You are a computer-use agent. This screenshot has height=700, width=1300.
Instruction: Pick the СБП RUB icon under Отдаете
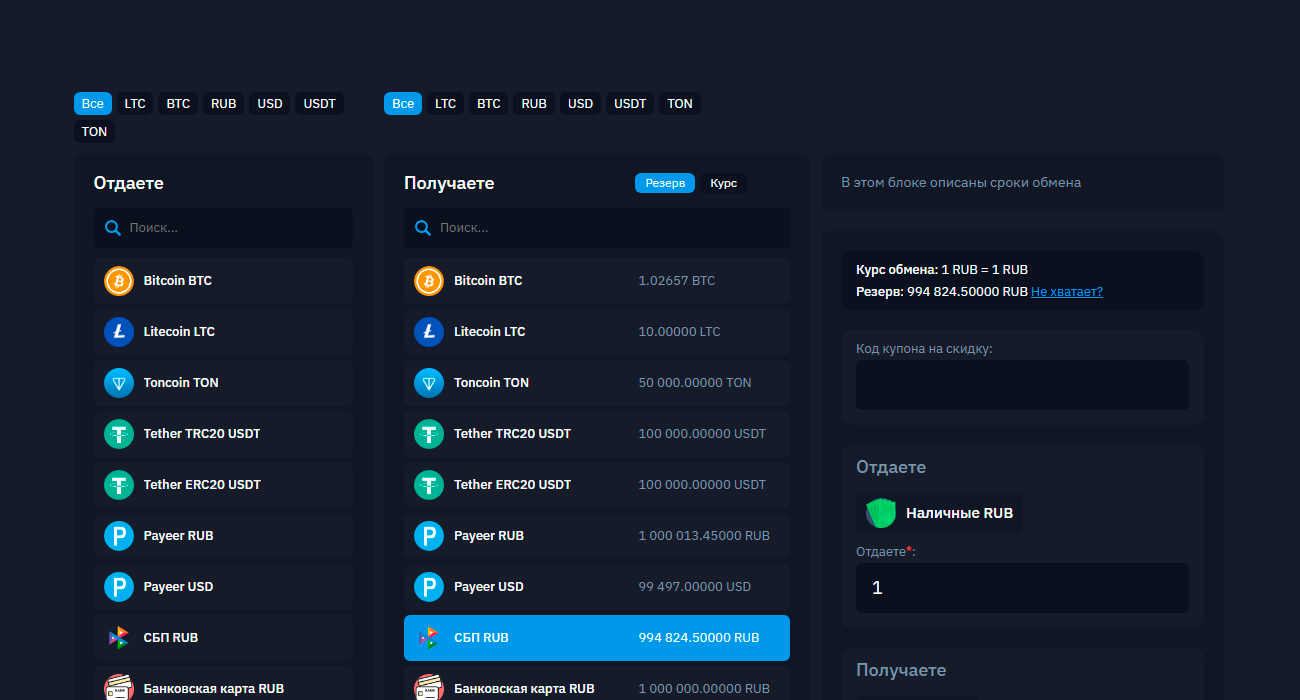(x=119, y=638)
